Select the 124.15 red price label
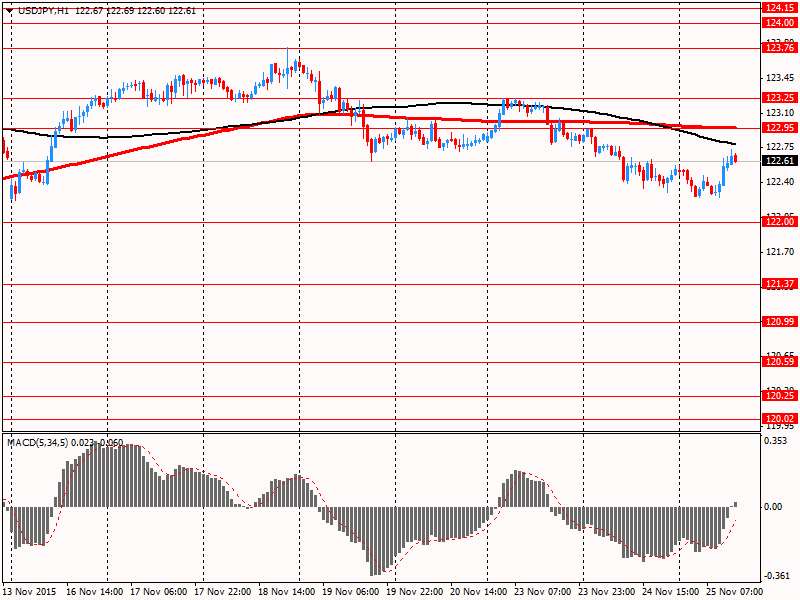Viewport: 800px width, 600px height. point(779,7)
